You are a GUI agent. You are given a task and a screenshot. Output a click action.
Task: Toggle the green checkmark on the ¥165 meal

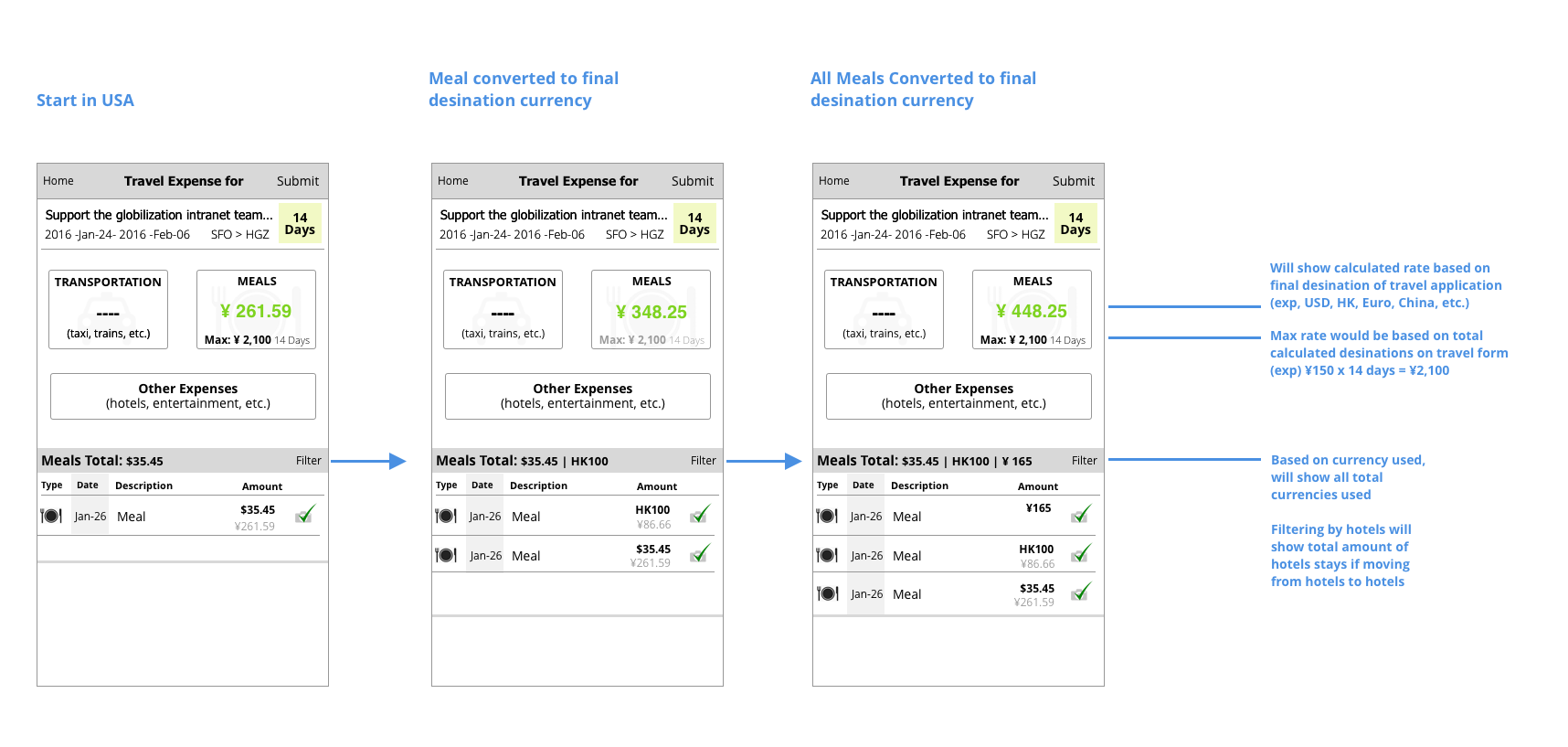tap(1081, 514)
